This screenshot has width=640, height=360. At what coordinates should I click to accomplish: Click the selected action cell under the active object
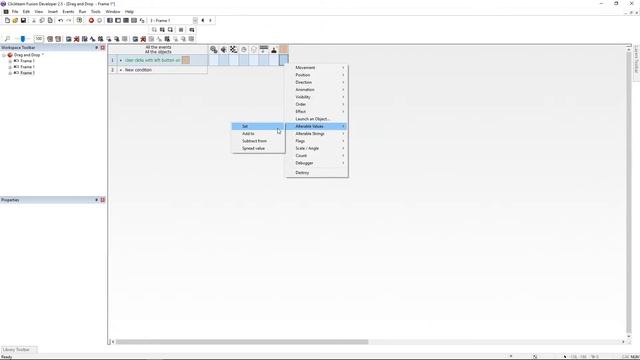(x=284, y=60)
